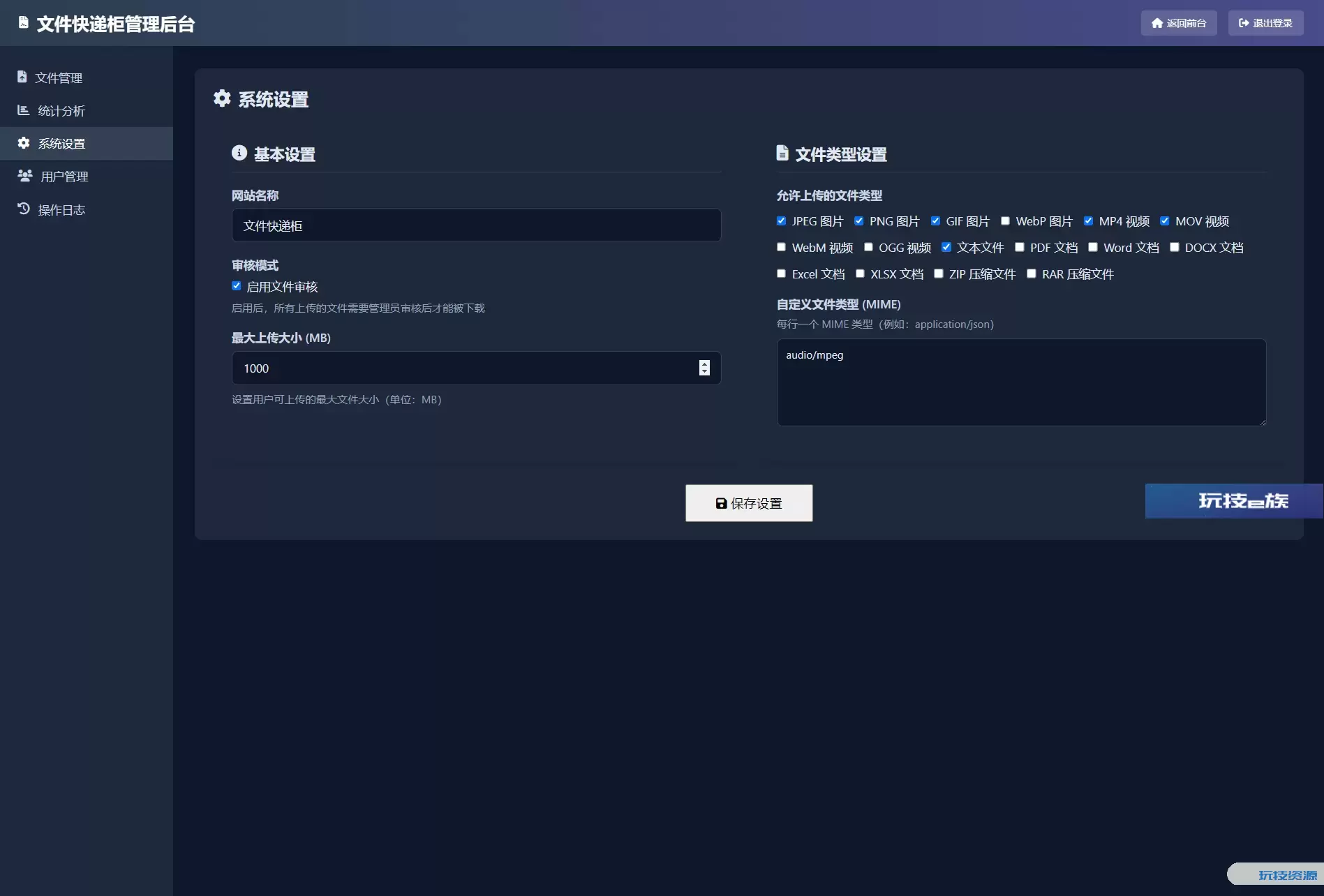Image resolution: width=1324 pixels, height=896 pixels.
Task: Click the info icon next to 基本设置
Action: (x=239, y=153)
